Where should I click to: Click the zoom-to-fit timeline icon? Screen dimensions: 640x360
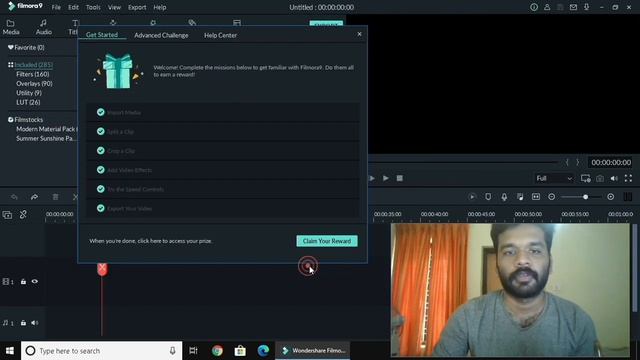click(x=536, y=197)
